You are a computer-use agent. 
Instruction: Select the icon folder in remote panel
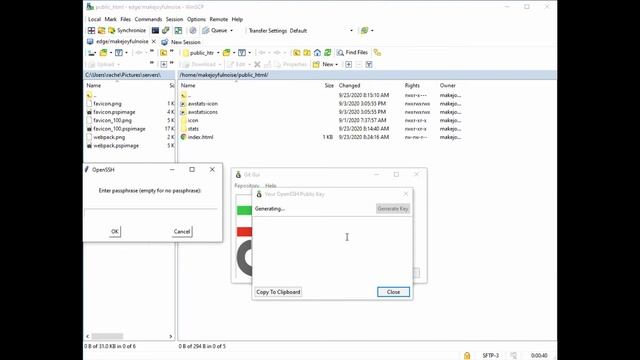point(193,120)
